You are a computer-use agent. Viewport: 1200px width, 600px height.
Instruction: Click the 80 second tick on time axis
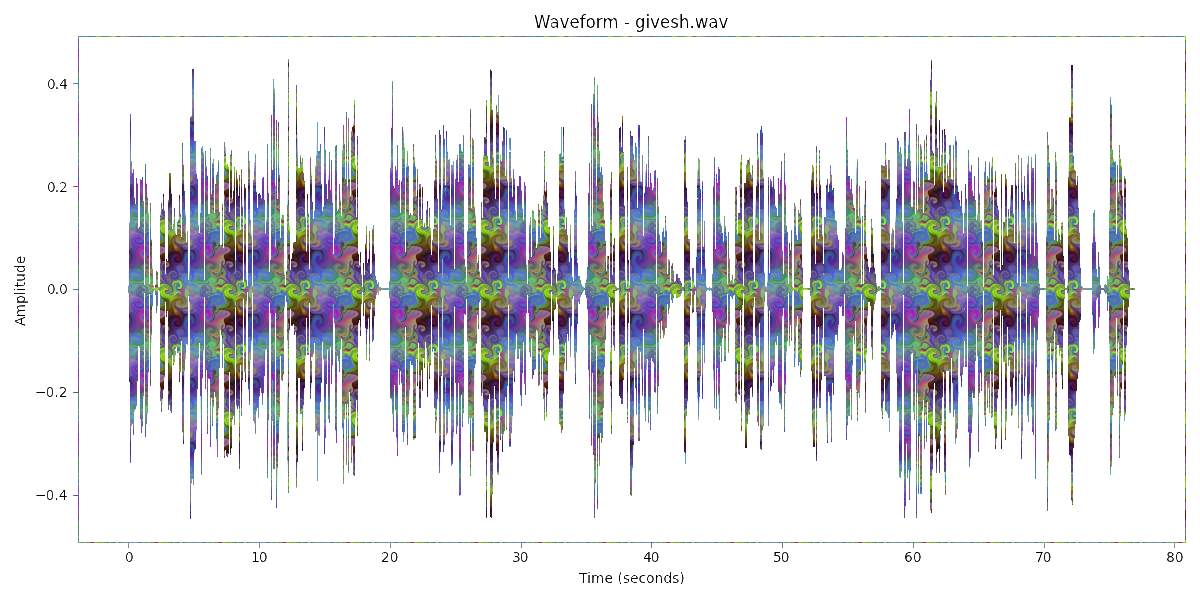pyautogui.click(x=1175, y=557)
